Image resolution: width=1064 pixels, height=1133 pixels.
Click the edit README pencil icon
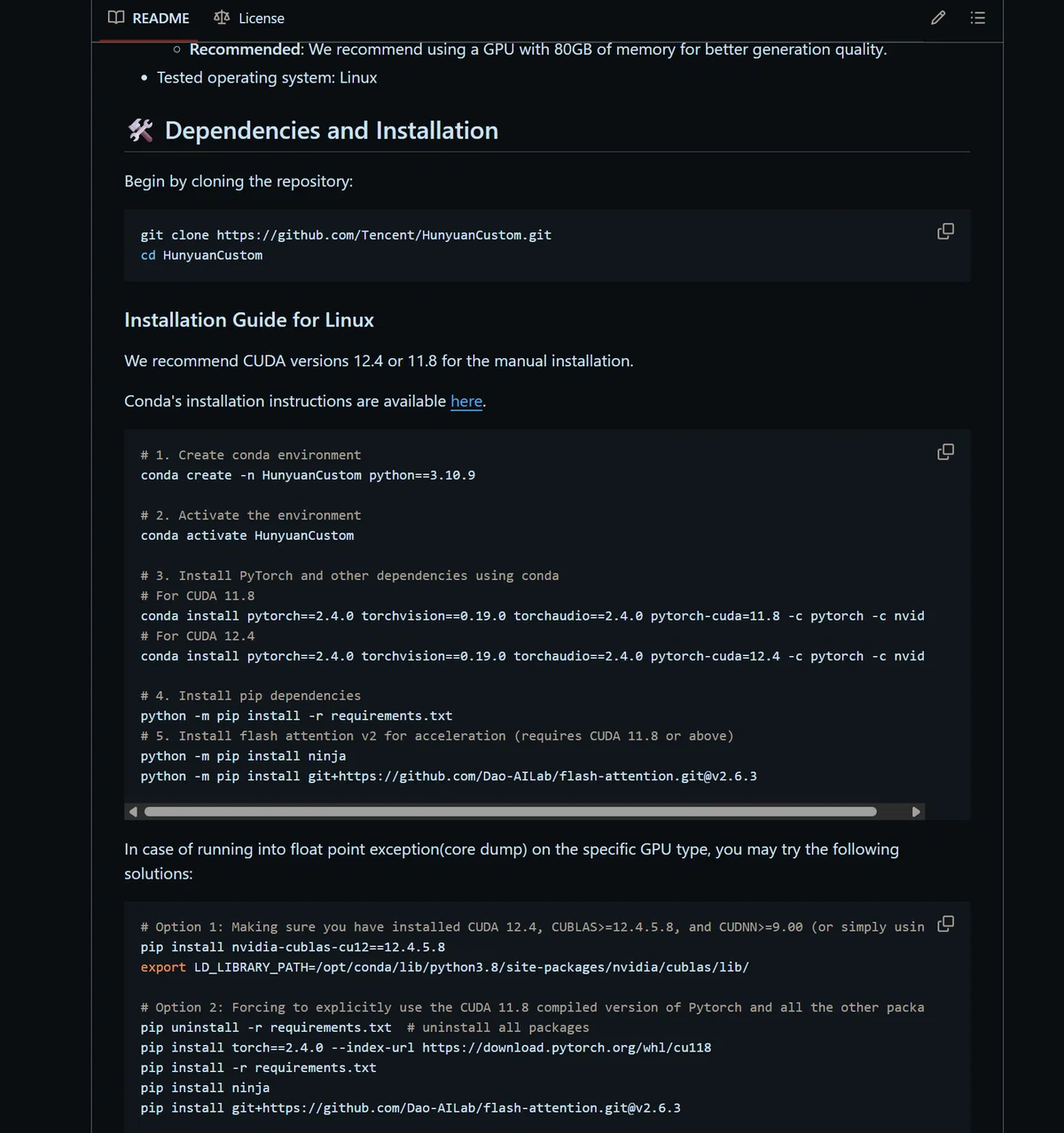tap(938, 18)
